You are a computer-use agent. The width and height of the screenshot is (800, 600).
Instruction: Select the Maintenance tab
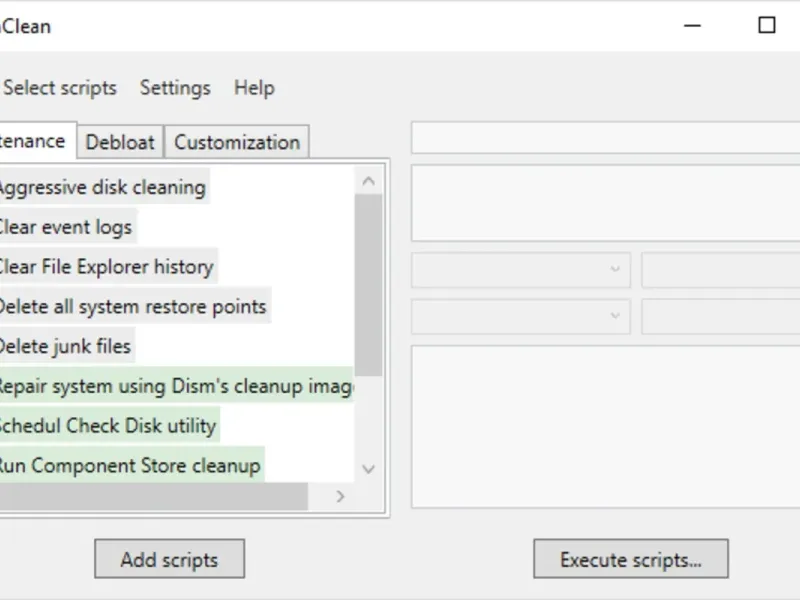click(x=34, y=141)
